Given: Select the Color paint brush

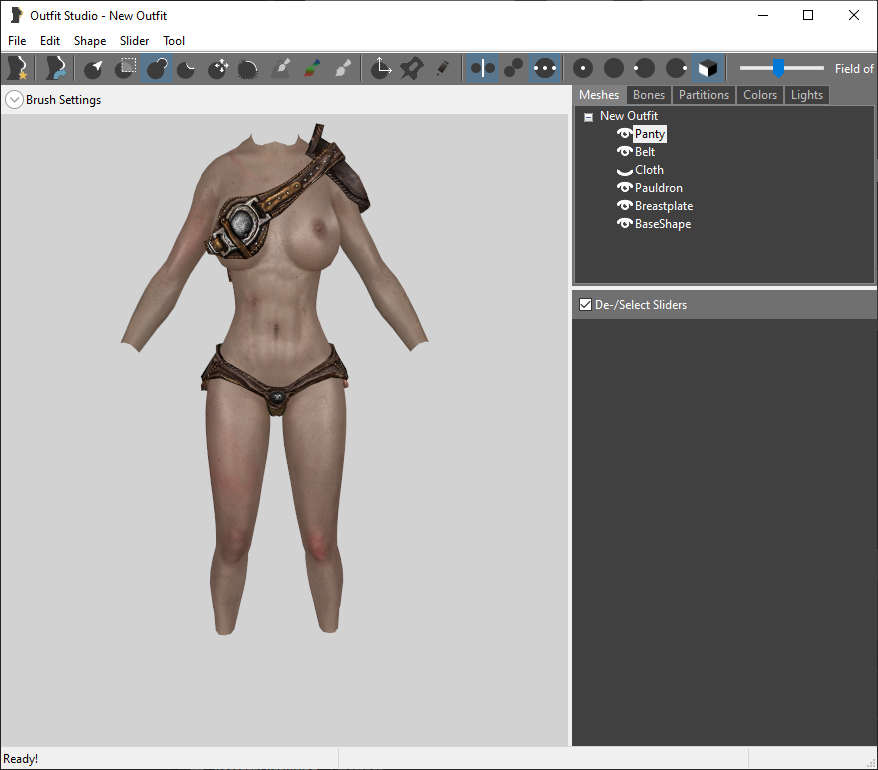Looking at the screenshot, I should (312, 68).
